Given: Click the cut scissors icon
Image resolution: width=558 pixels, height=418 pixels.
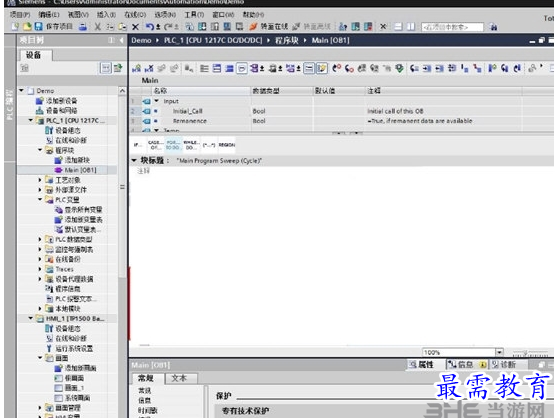Looking at the screenshot, I should pos(97,27).
